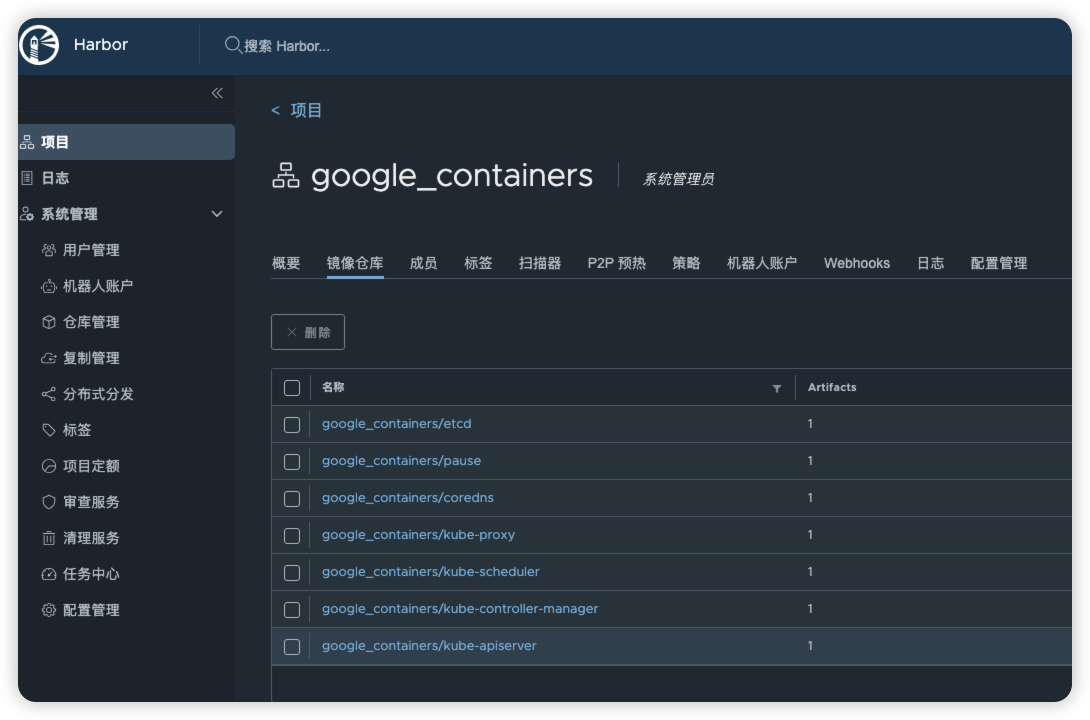Select 审查服务 in the sidebar
1090x720 pixels.
(91, 502)
